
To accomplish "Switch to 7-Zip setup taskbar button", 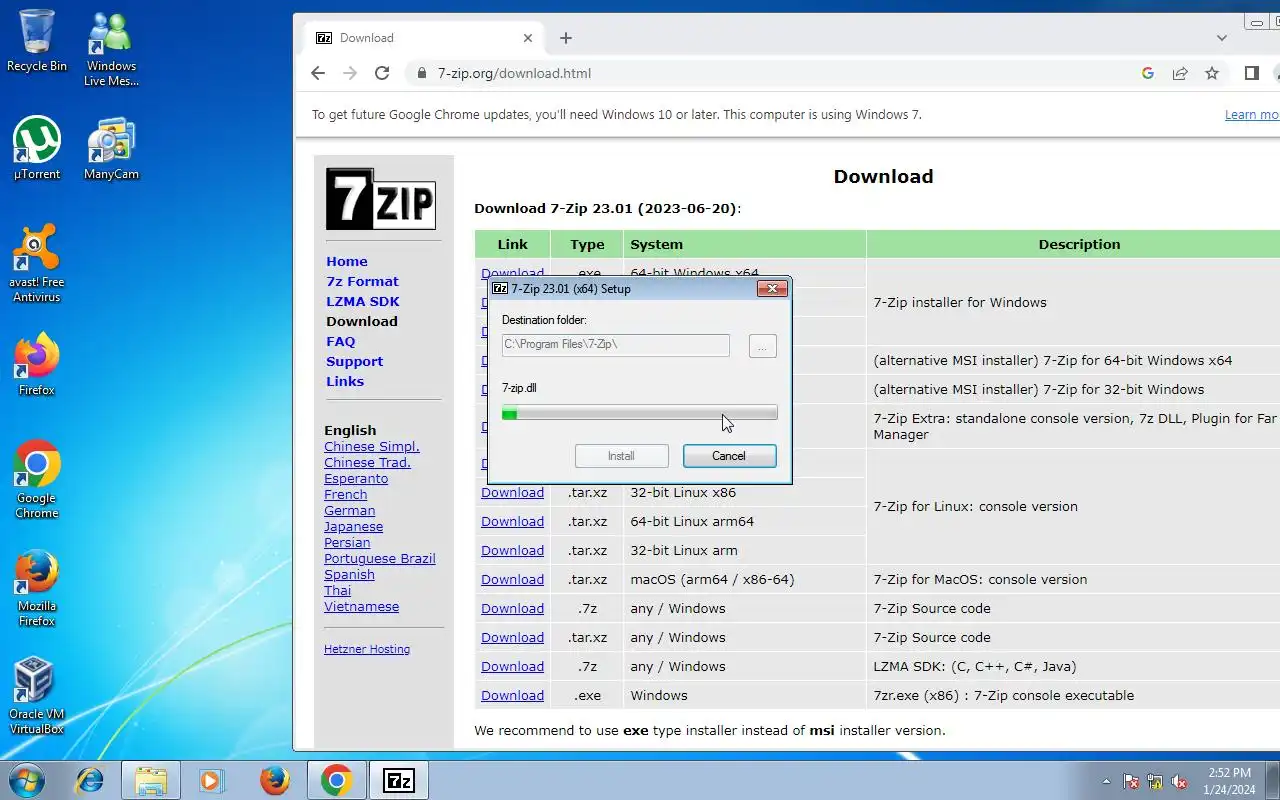I will tap(399, 780).
